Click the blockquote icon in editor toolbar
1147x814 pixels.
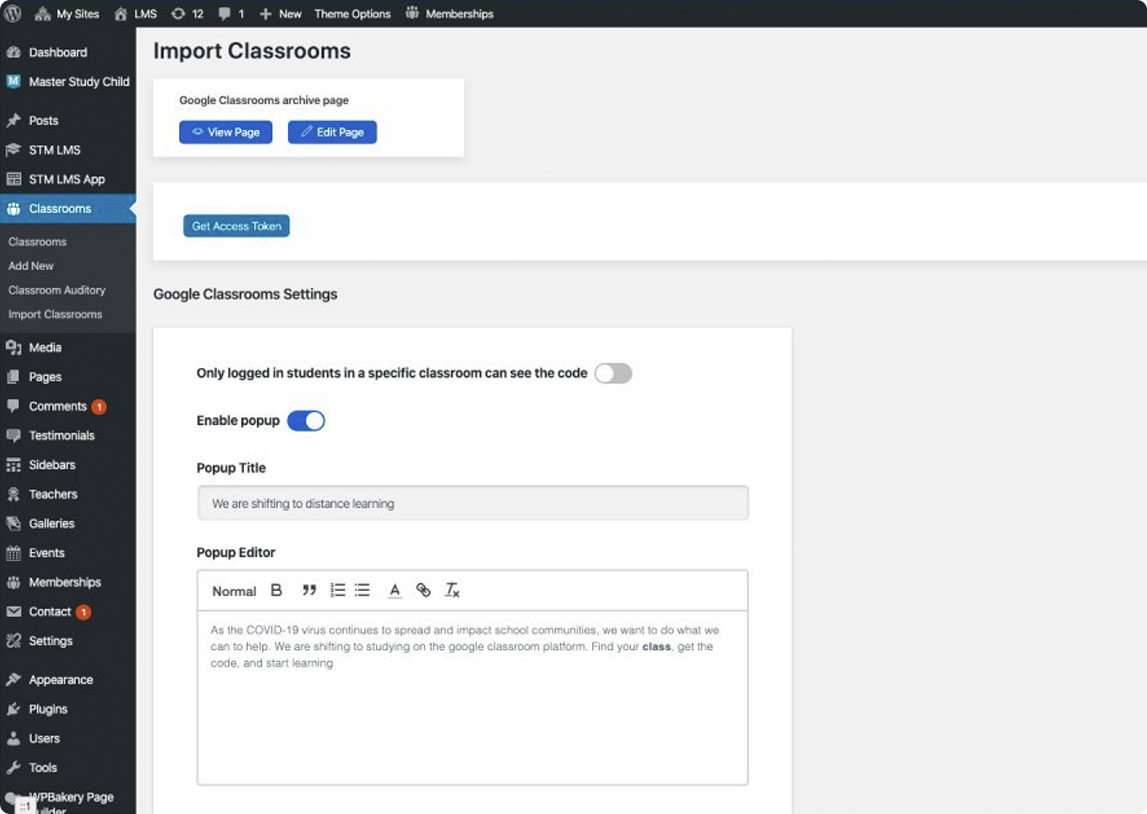click(309, 591)
